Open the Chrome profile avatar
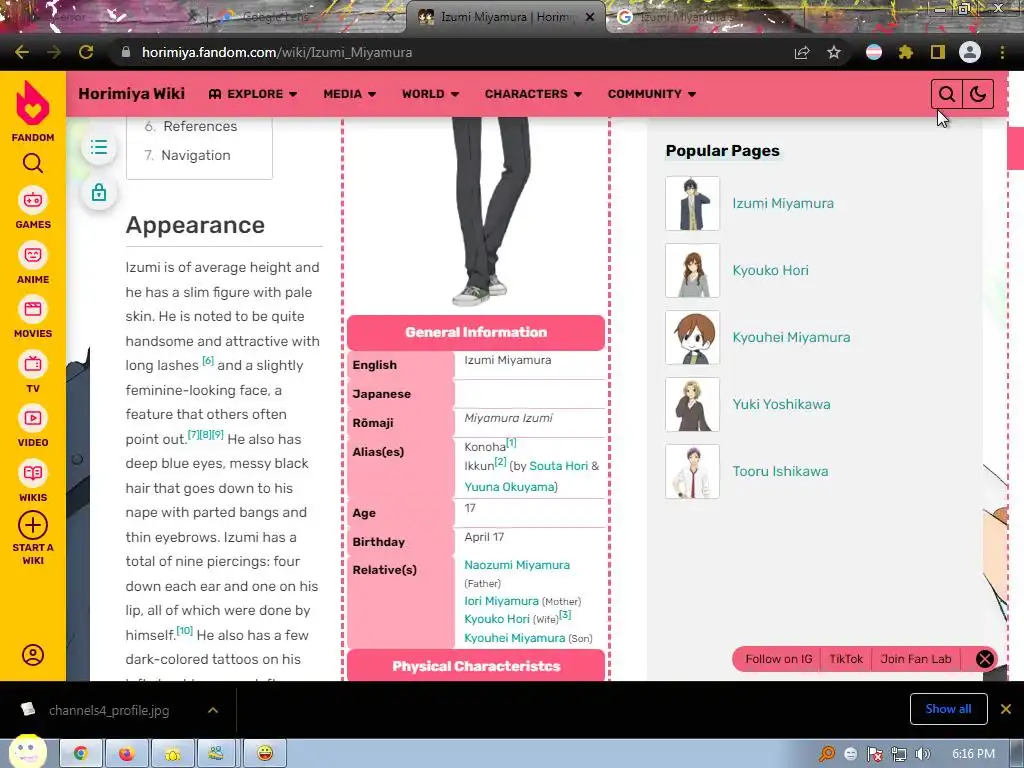This screenshot has width=1024, height=768. (970, 52)
